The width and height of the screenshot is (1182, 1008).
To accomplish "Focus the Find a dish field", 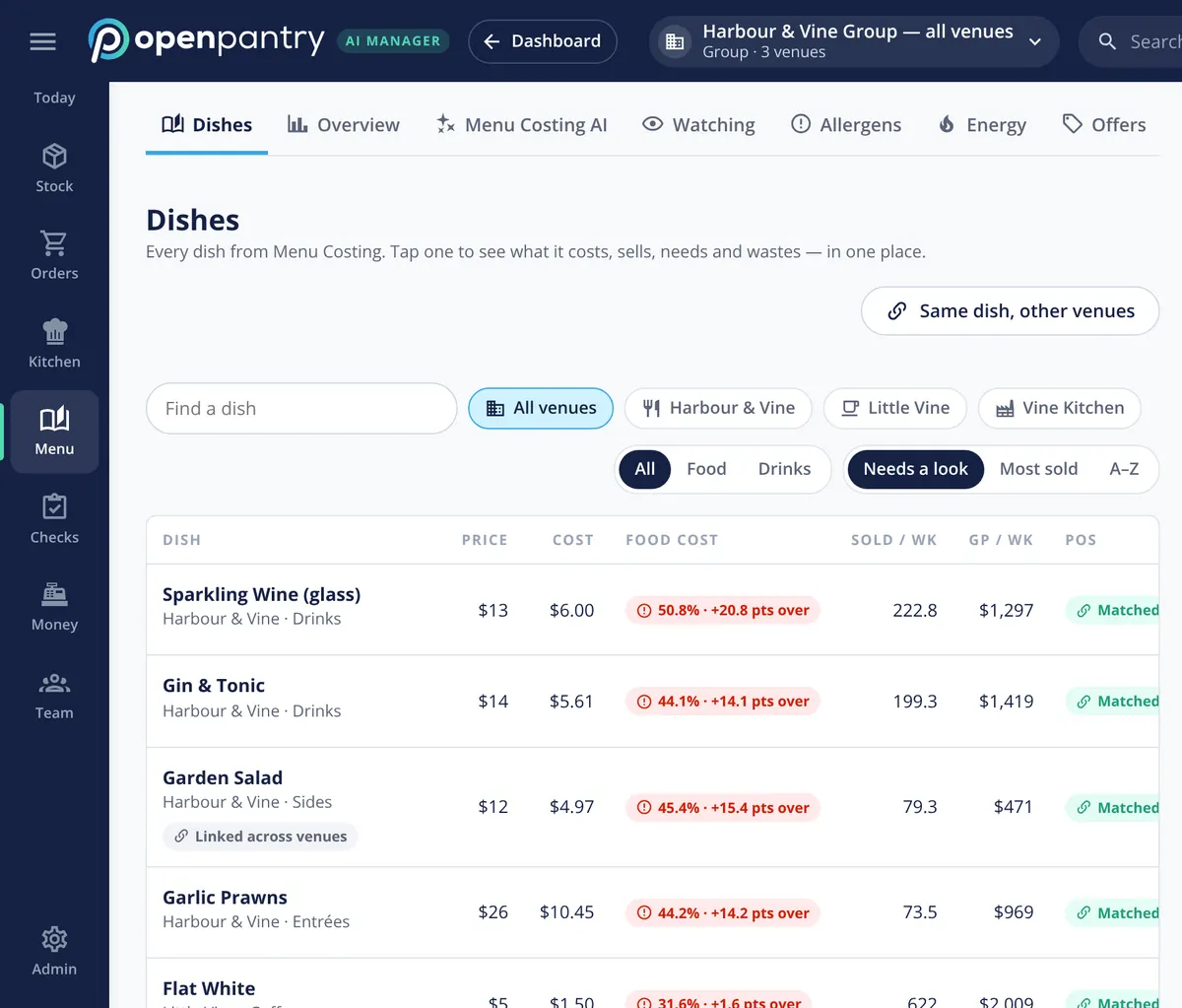I will click(301, 408).
